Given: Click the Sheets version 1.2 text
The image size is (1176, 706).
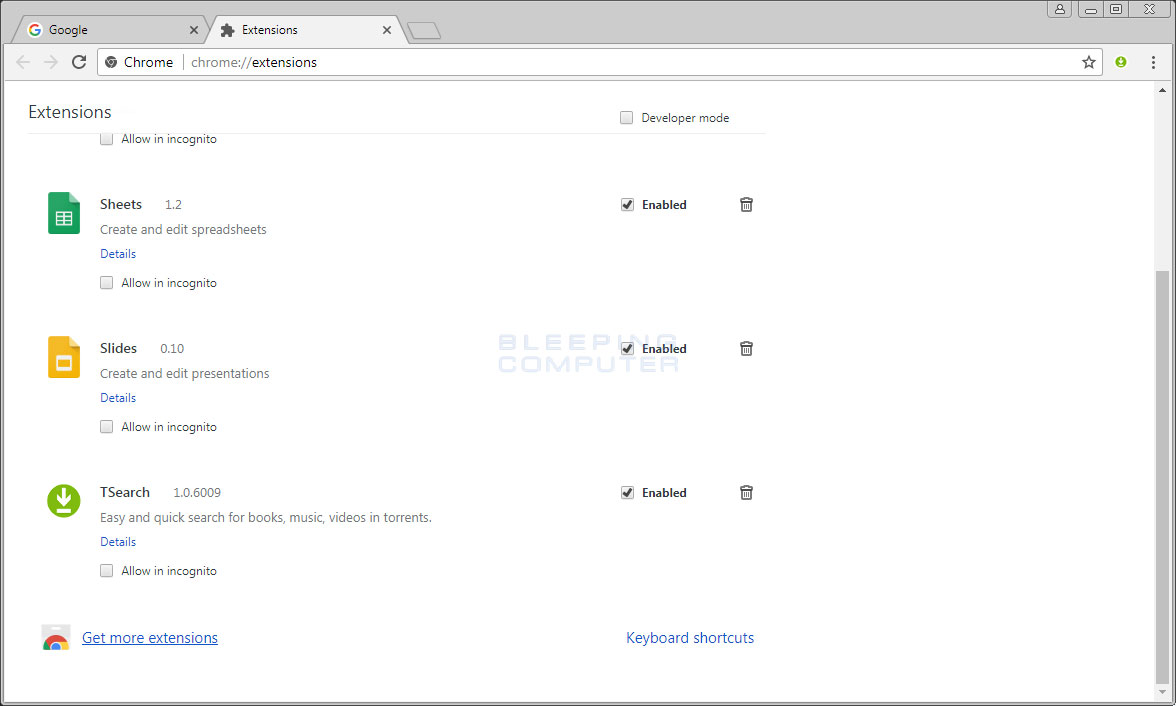Looking at the screenshot, I should point(173,205).
